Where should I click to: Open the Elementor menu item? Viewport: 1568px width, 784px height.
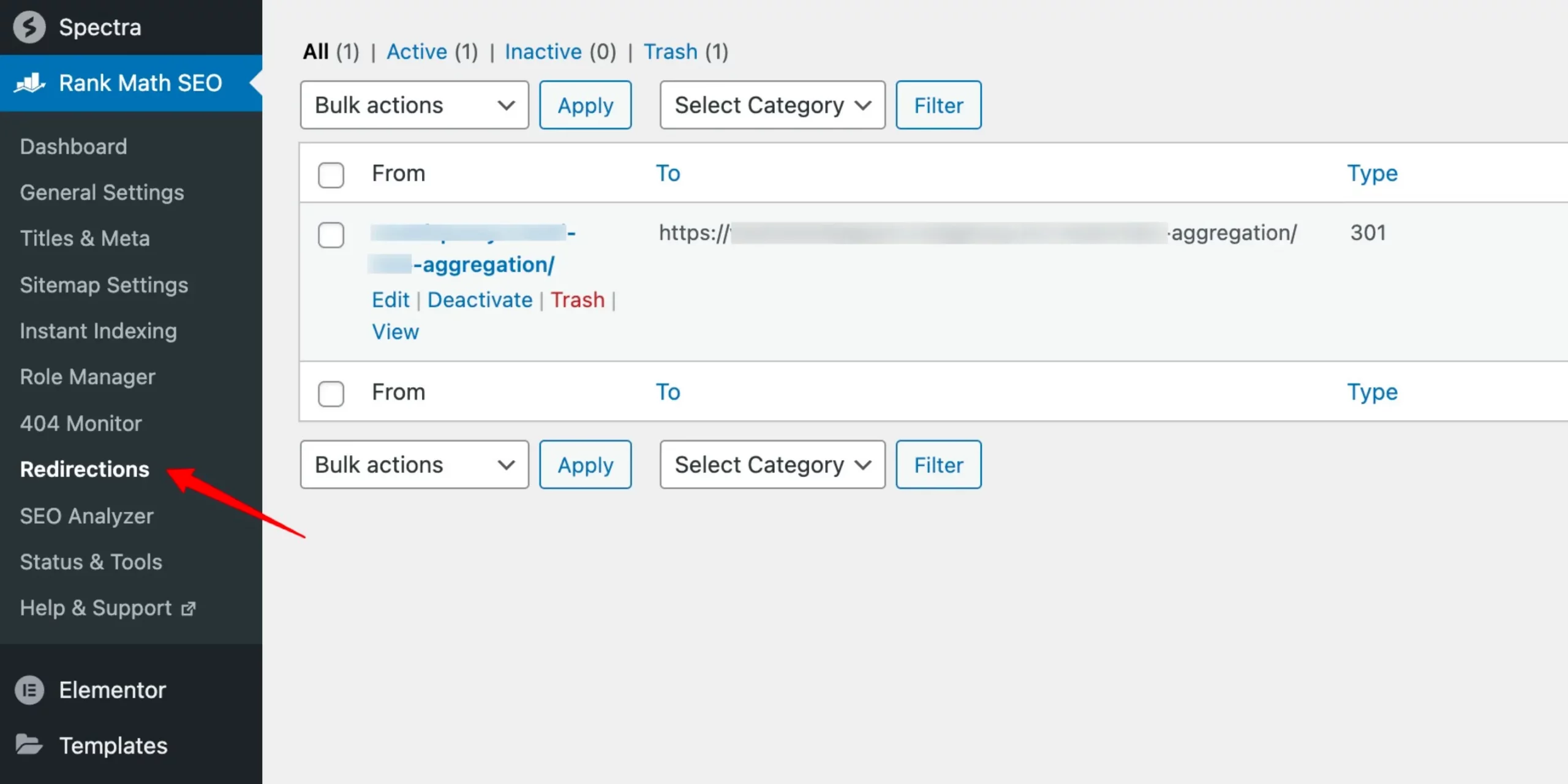click(x=112, y=690)
